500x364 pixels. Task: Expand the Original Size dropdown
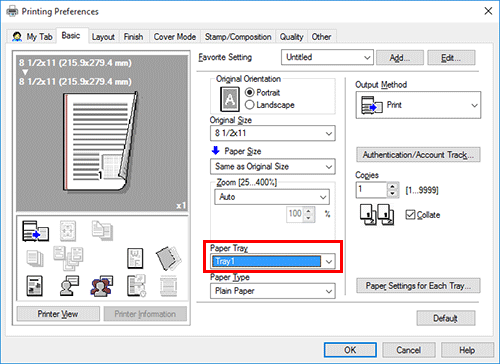(x=273, y=133)
